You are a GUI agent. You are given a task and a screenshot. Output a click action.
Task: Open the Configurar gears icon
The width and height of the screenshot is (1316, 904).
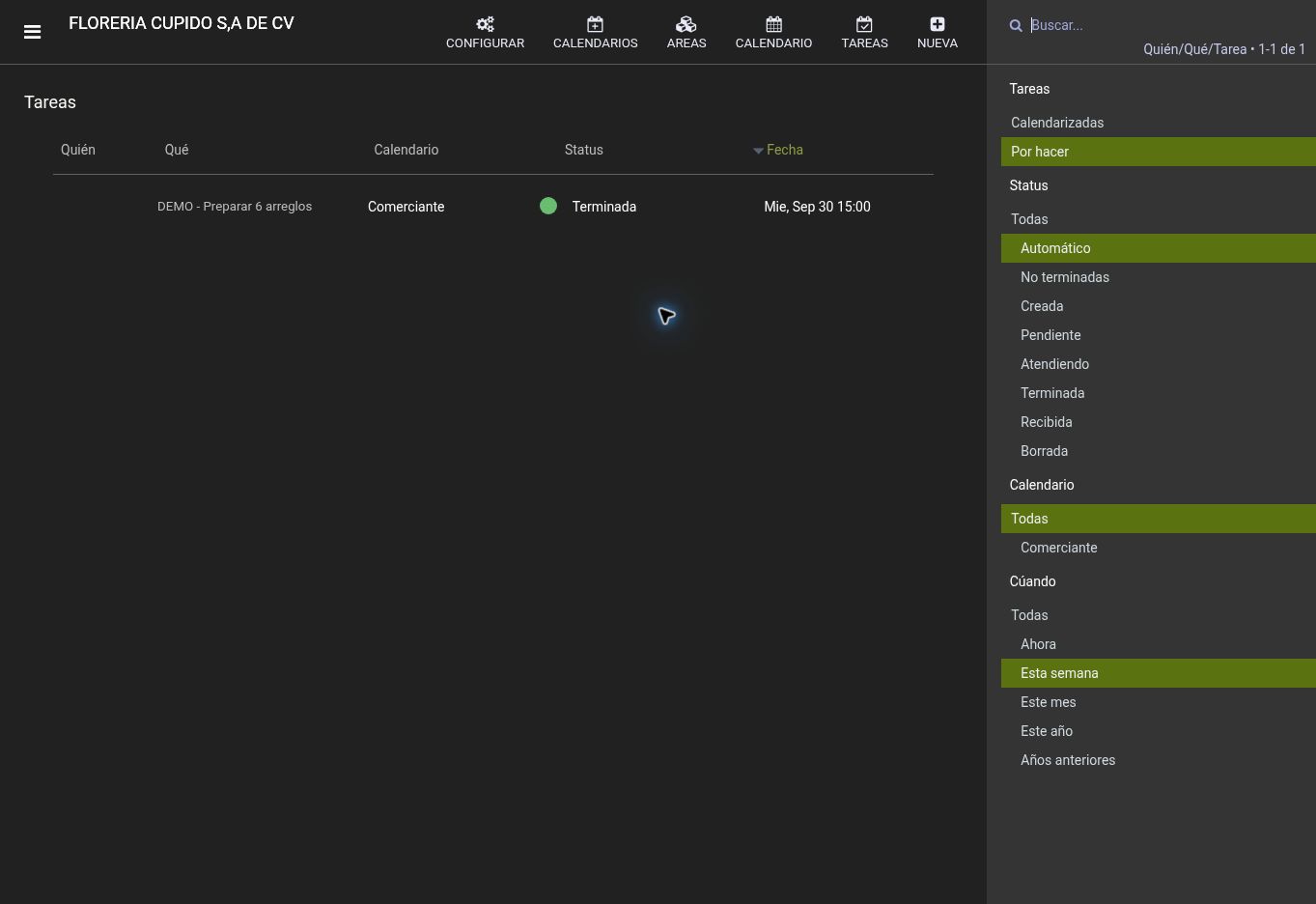(x=485, y=24)
